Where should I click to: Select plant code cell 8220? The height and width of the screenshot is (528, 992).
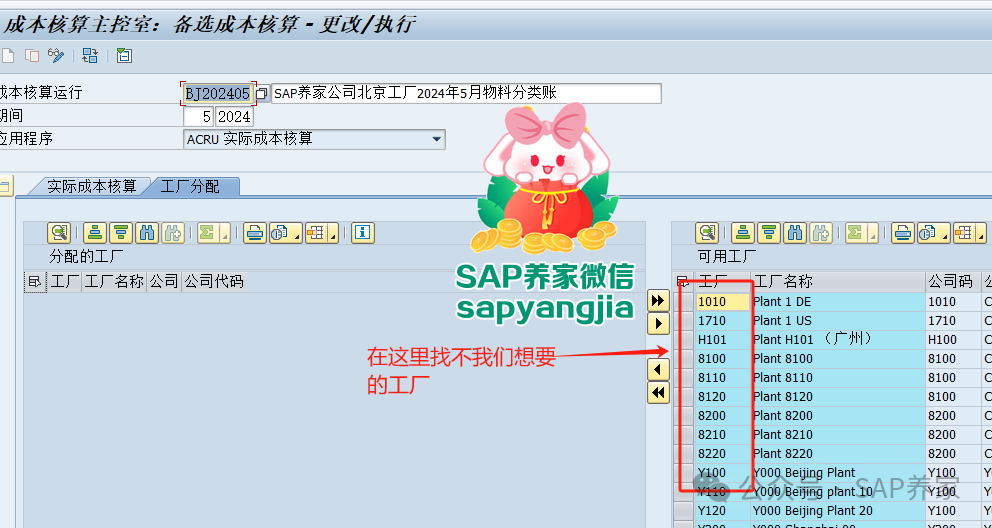click(722, 453)
